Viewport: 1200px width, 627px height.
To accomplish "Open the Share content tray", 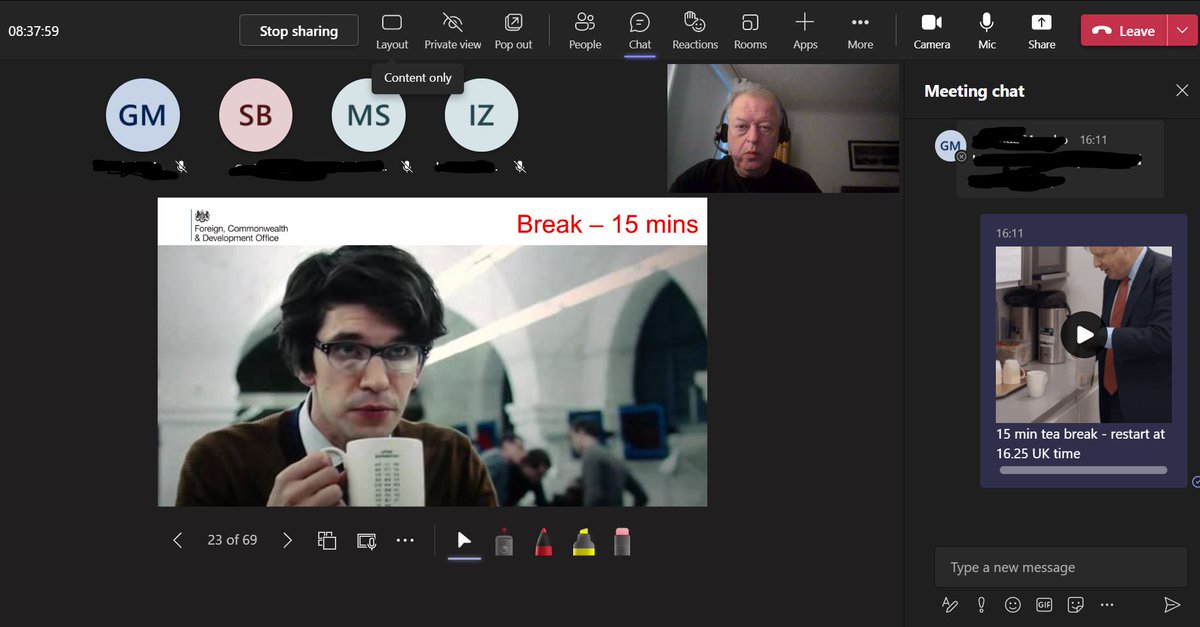I will [x=1042, y=31].
